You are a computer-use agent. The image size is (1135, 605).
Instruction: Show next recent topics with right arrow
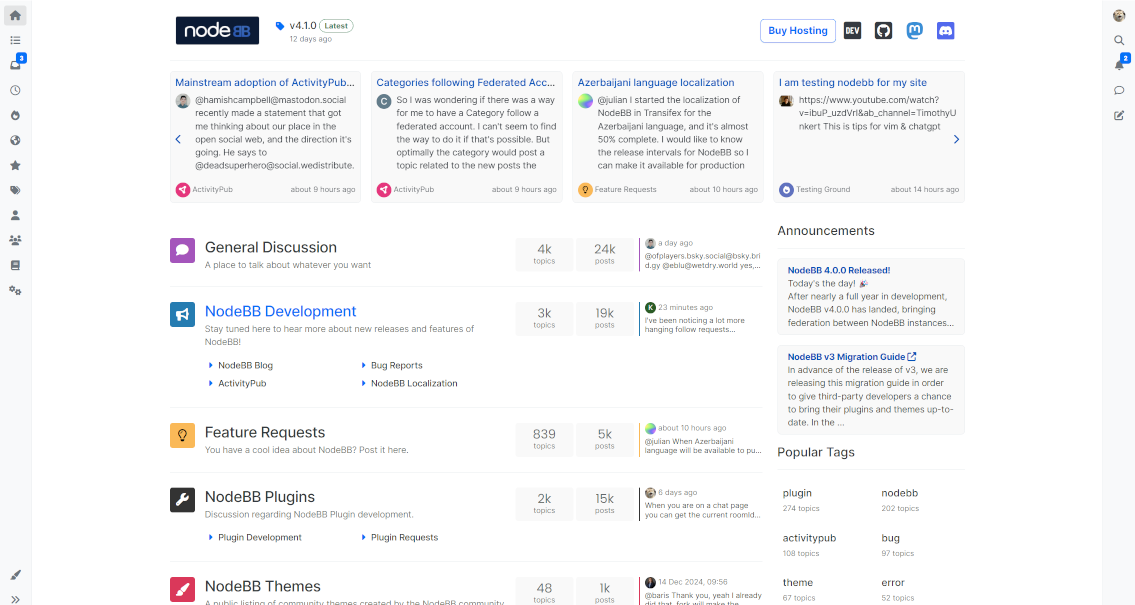click(x=956, y=139)
